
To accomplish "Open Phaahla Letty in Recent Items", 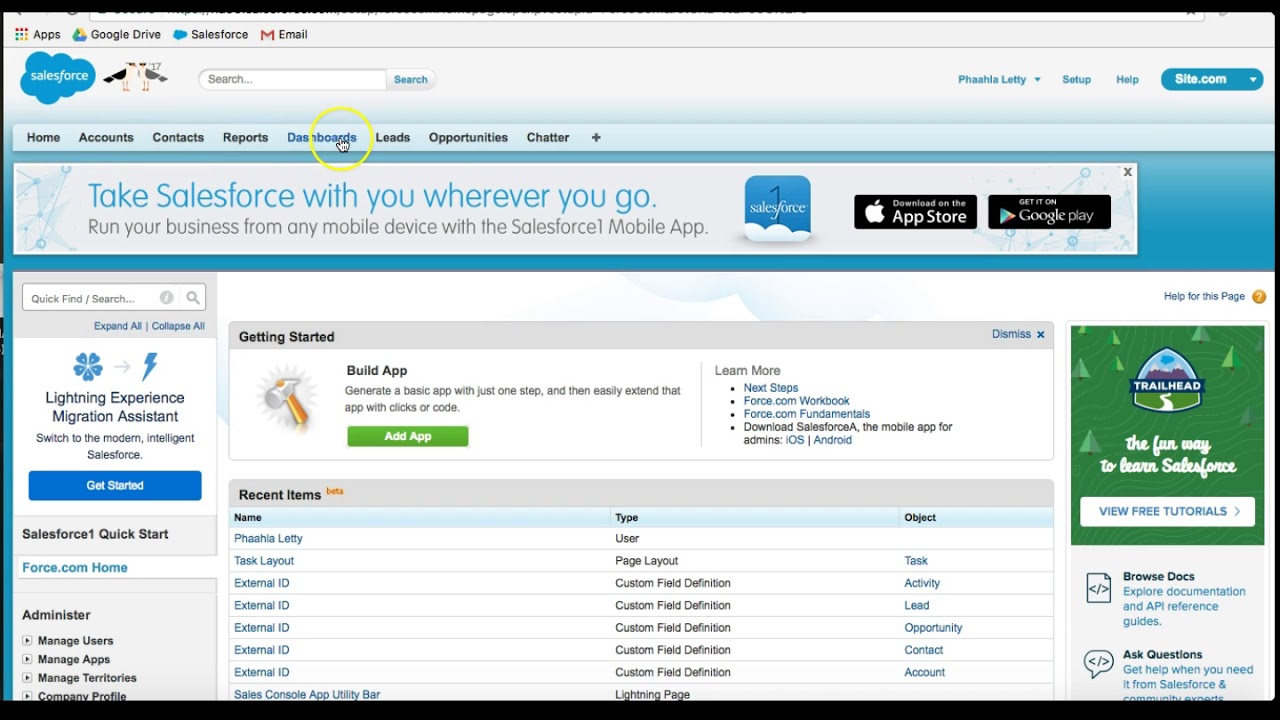I will pos(268,539).
